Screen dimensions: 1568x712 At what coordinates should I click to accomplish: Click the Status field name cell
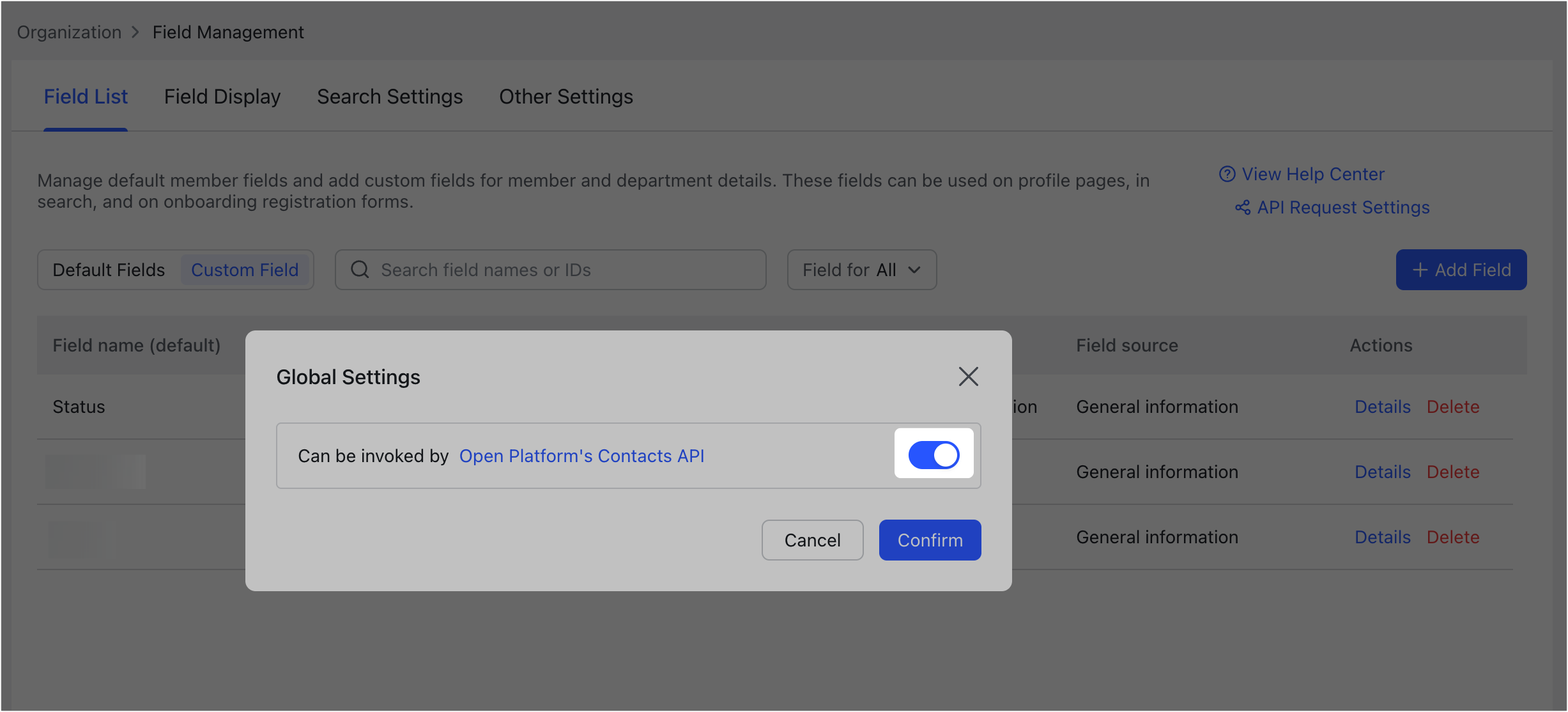click(79, 406)
